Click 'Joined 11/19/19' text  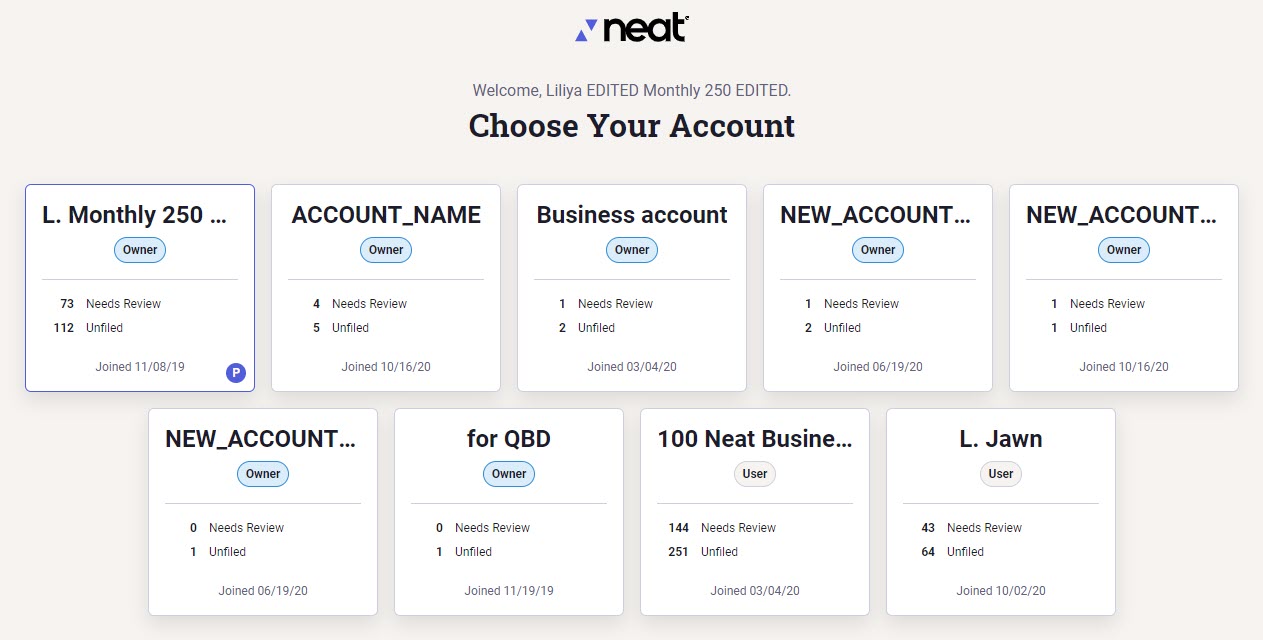(x=509, y=591)
